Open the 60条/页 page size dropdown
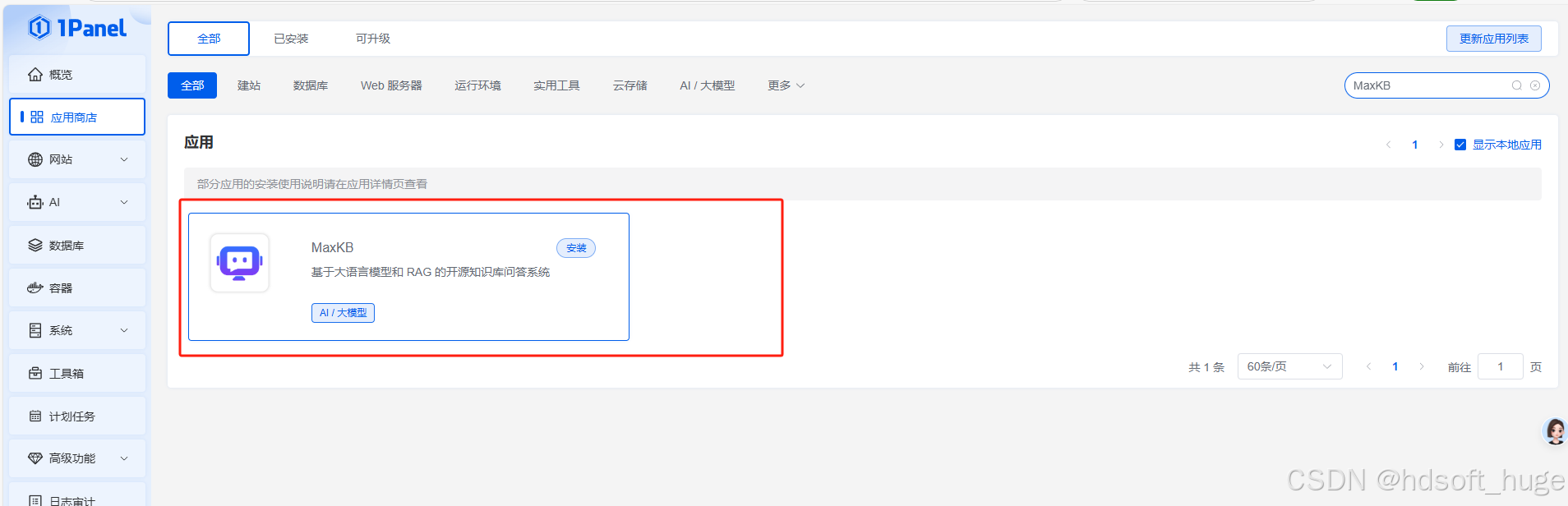Screen dimensions: 1568x506 coord(1289,366)
